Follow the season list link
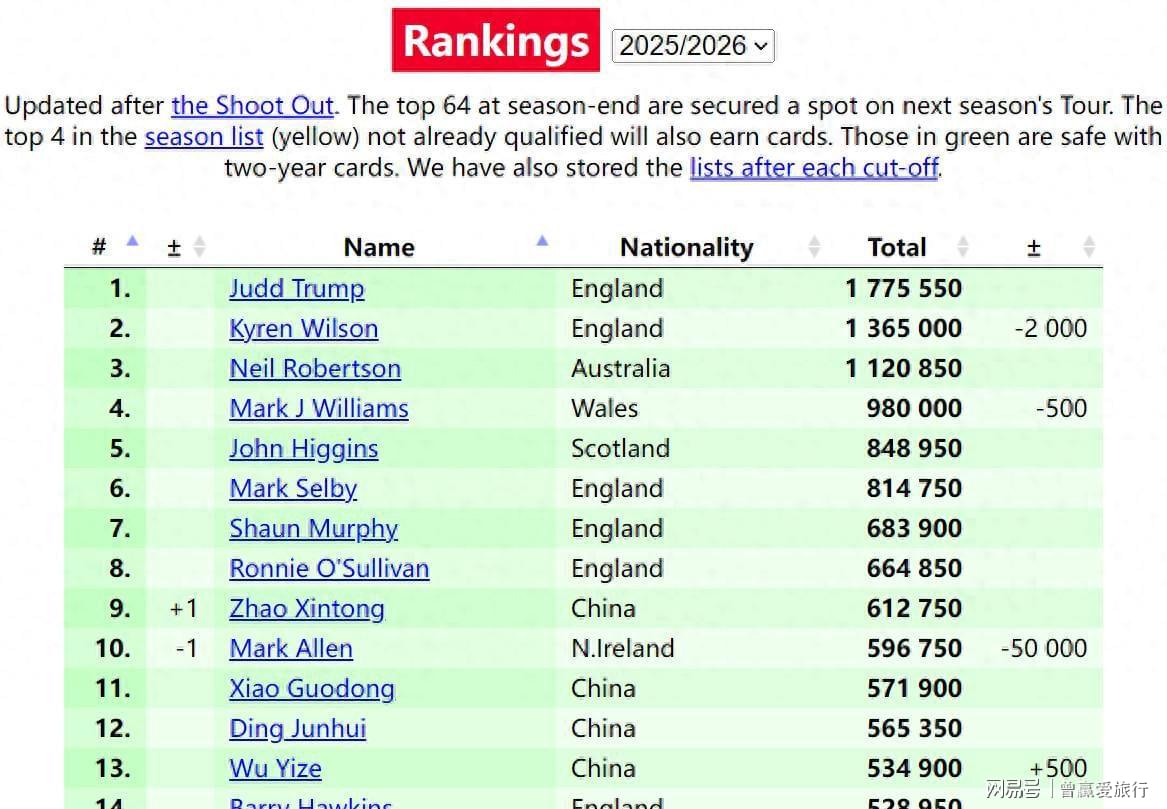 click(204, 137)
